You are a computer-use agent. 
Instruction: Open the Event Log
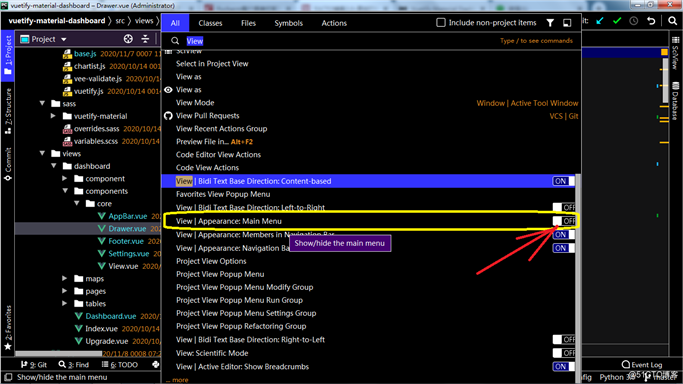click(642, 364)
